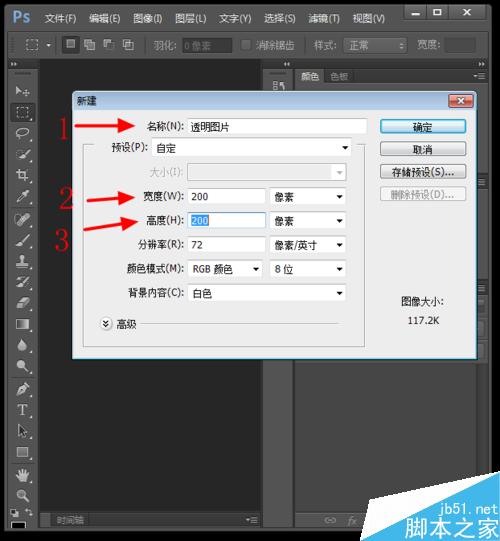Image resolution: width=500 pixels, height=541 pixels.
Task: Select the Move tool
Action: (x=22, y=91)
